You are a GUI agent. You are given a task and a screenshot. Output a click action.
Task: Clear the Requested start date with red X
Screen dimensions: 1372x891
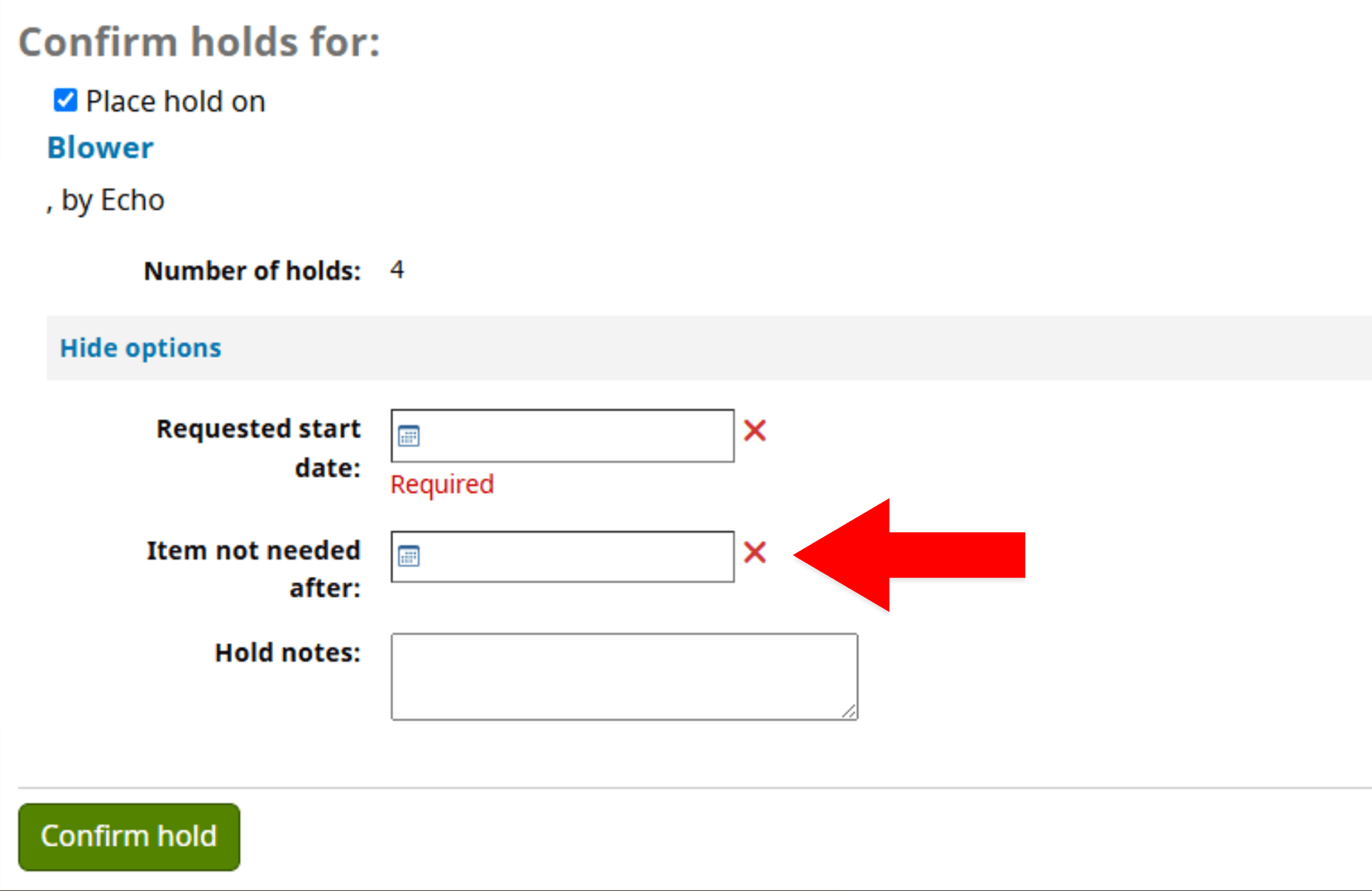(x=755, y=431)
